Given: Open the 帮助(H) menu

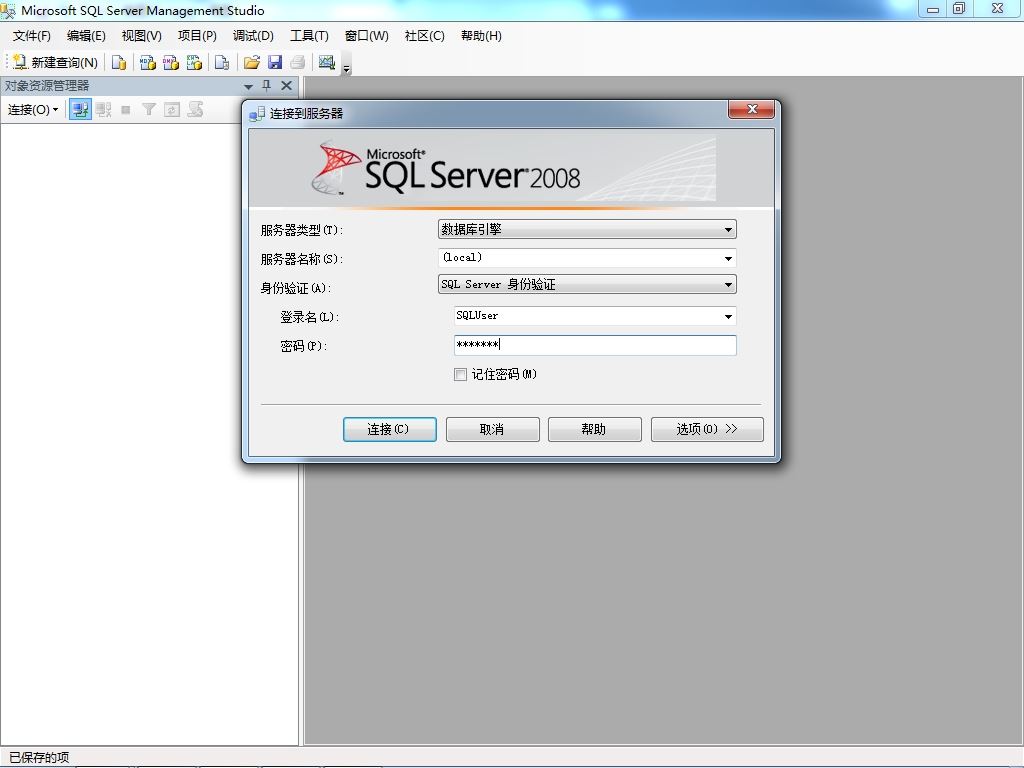Looking at the screenshot, I should pos(481,36).
